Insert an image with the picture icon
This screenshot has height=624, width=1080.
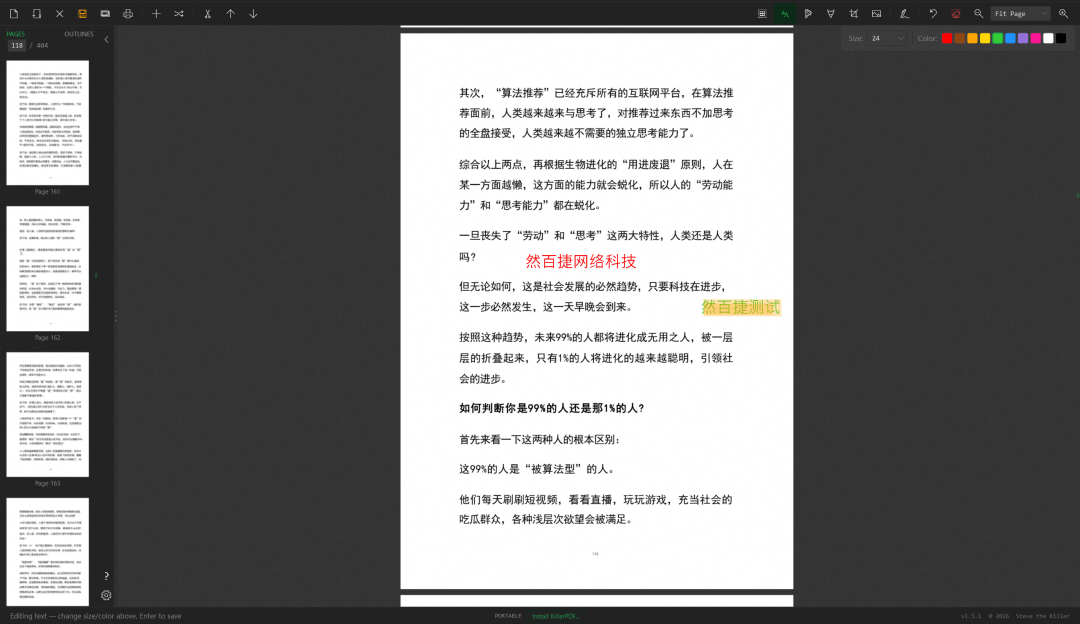tap(876, 14)
